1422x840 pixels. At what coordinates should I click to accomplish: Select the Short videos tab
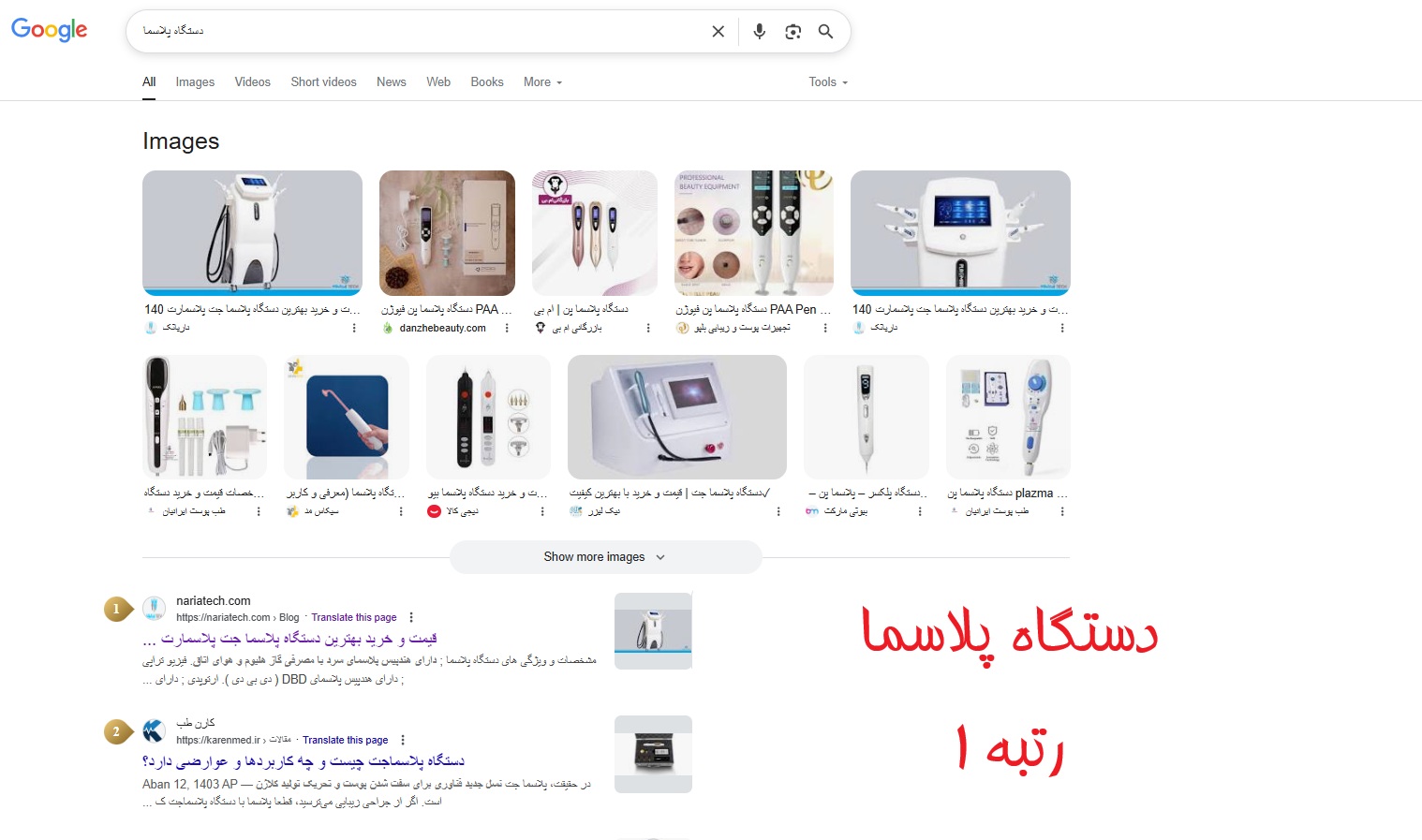pyautogui.click(x=324, y=82)
